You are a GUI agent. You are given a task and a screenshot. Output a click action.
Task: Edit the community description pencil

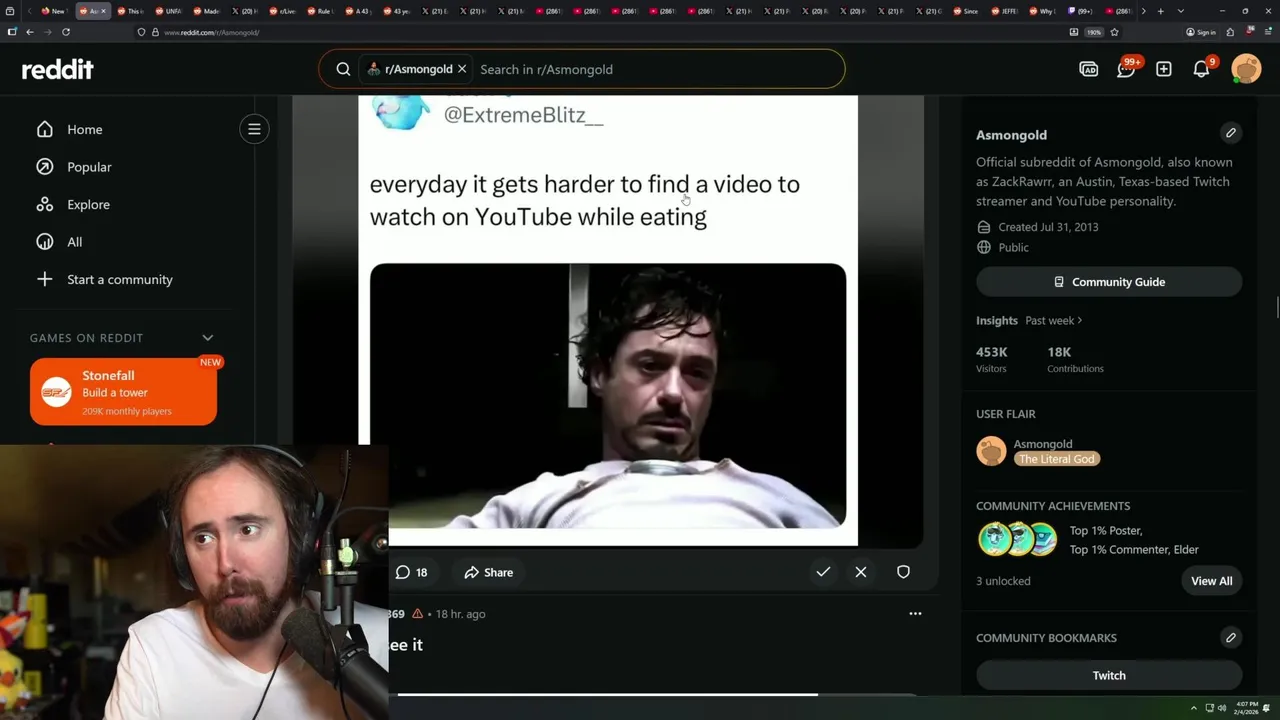tap(1231, 133)
